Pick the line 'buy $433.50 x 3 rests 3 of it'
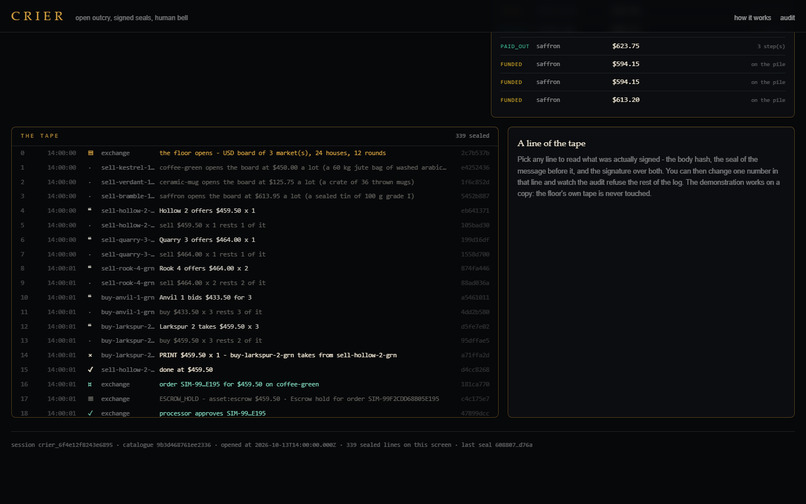Viewport: 806px width, 504px height. pyautogui.click(x=255, y=312)
